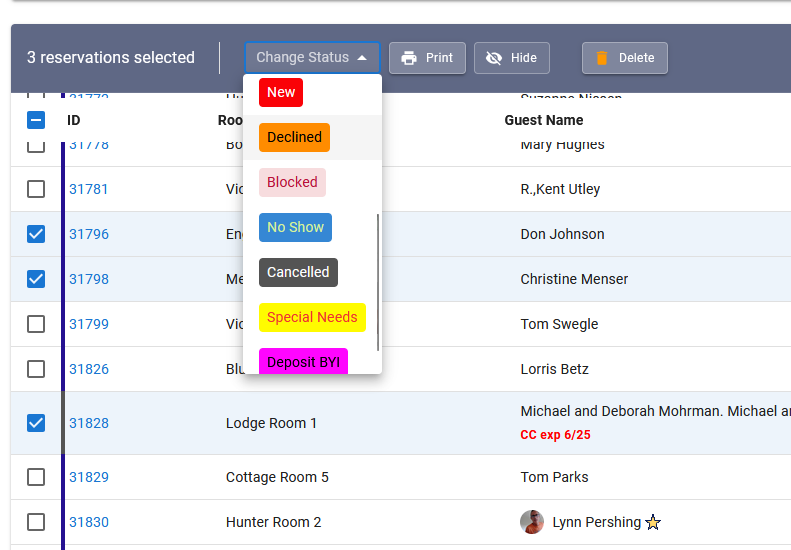Pick the No Show status
Screen dimensions: 791x550
tap(295, 227)
